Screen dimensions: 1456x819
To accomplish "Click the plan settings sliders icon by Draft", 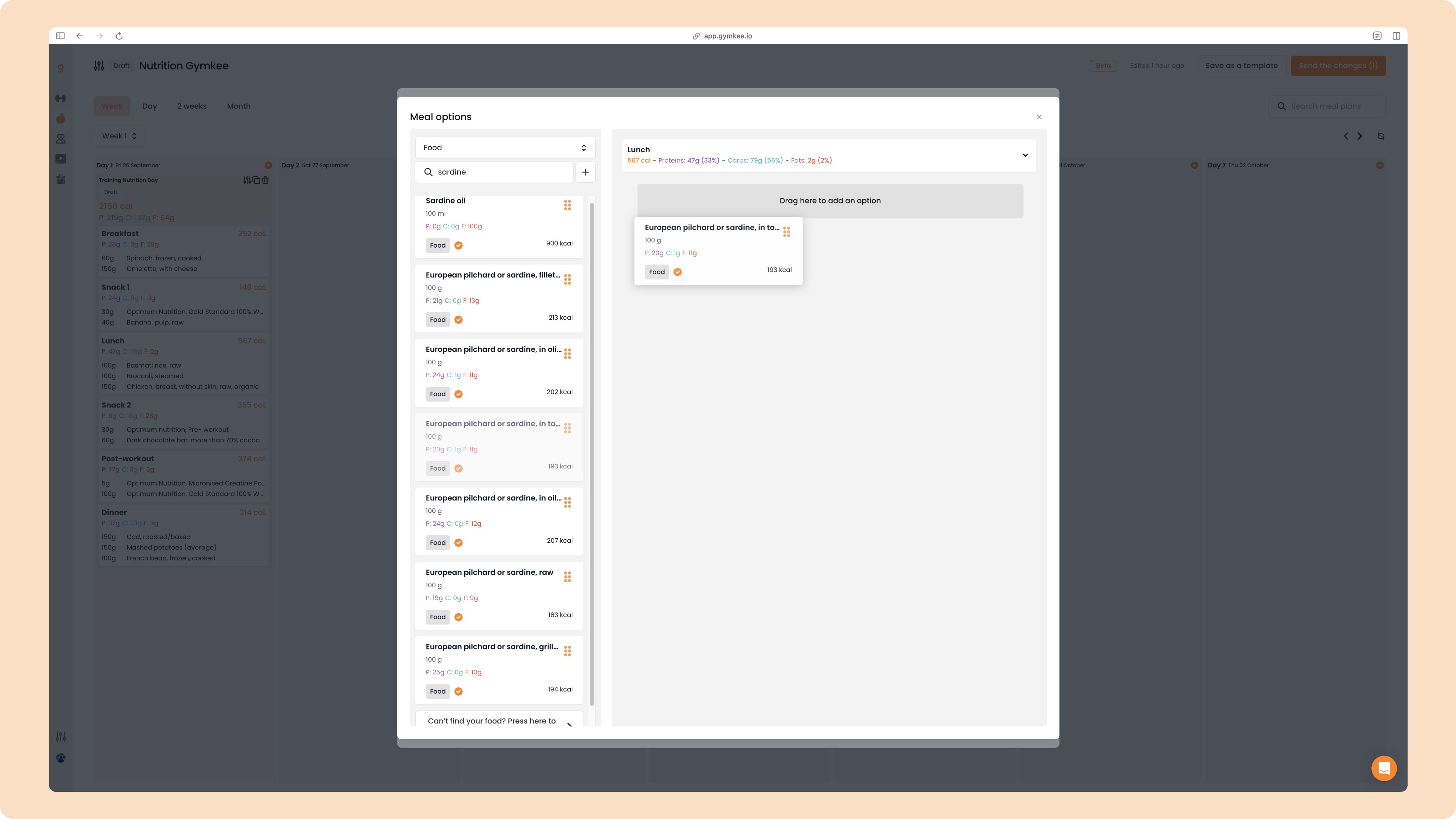I will tap(99, 66).
